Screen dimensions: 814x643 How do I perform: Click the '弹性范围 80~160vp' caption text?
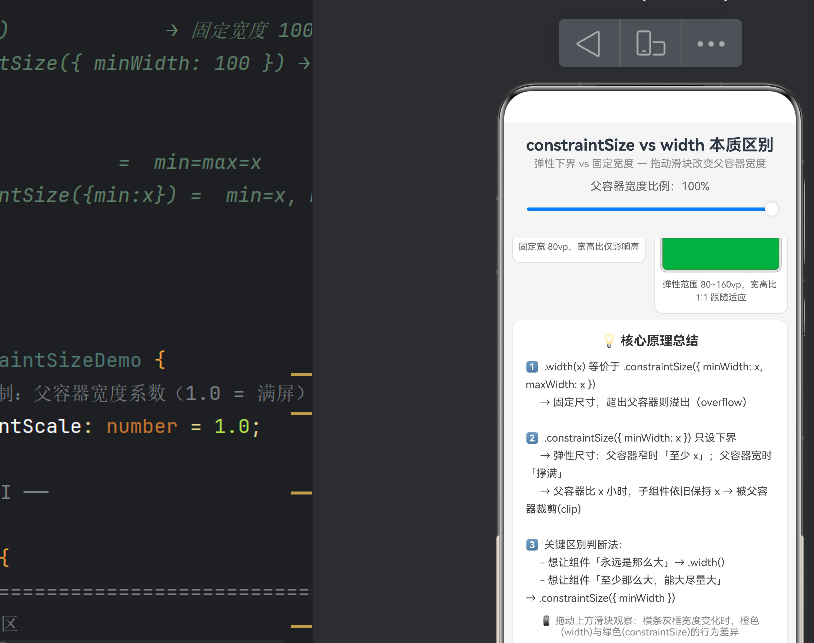pyautogui.click(x=721, y=291)
